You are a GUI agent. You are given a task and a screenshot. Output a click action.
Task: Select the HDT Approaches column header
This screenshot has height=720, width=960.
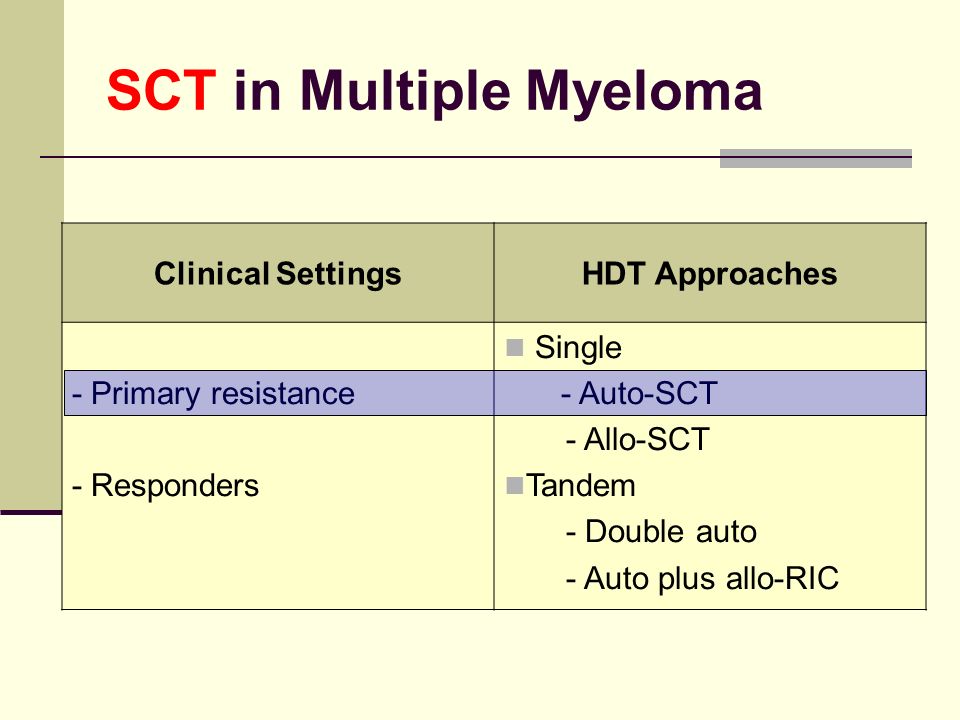pos(710,273)
